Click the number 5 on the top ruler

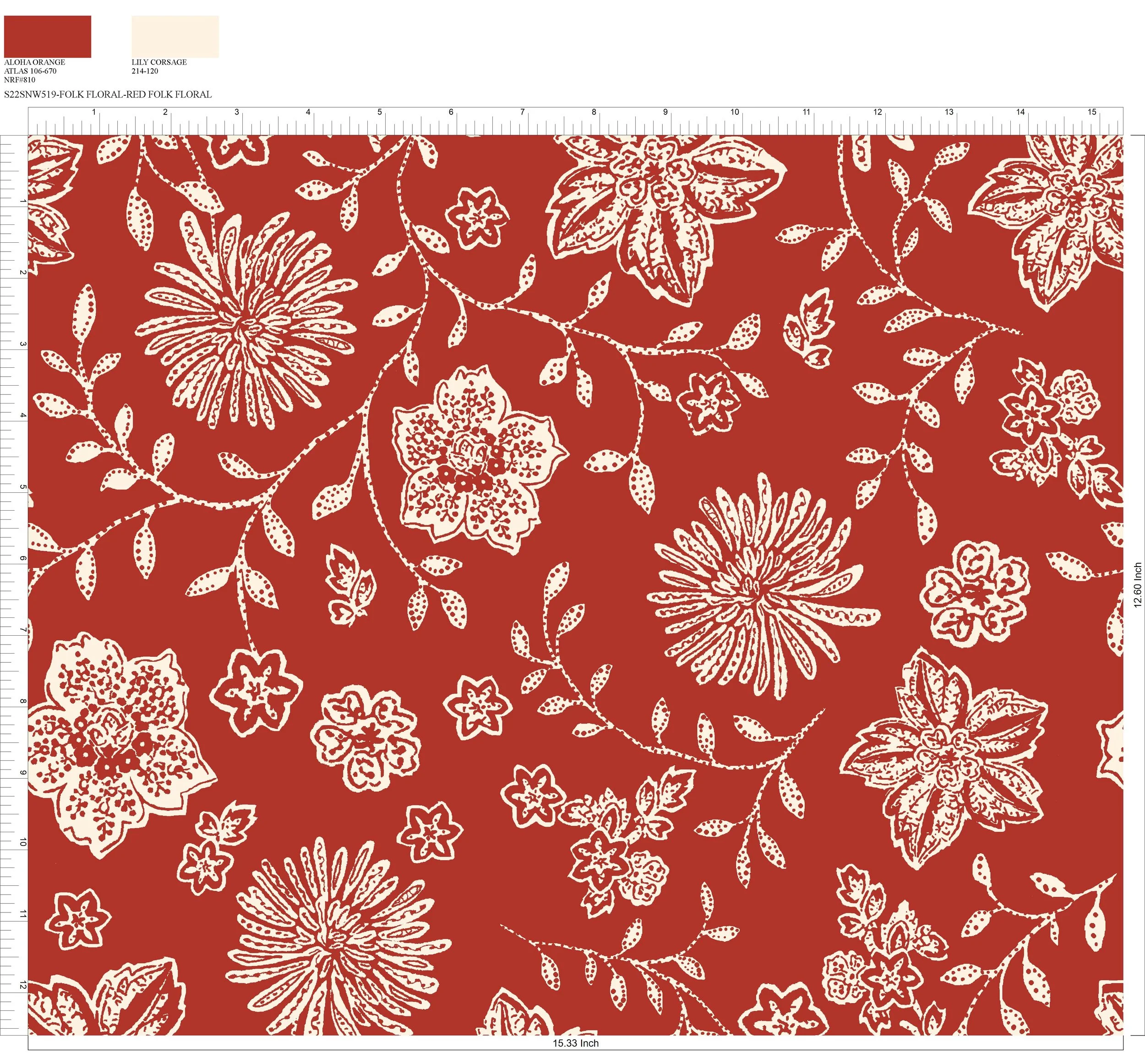379,112
